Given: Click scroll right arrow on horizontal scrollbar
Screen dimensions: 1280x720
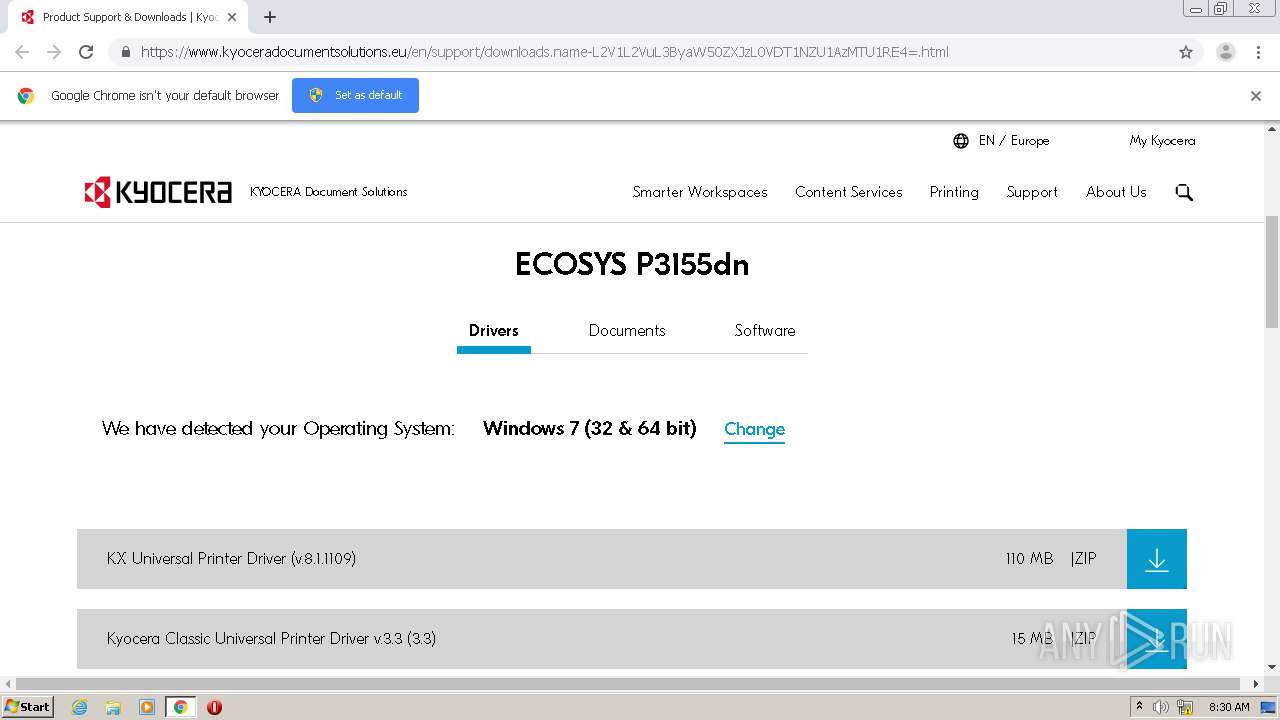Looking at the screenshot, I should [1257, 684].
